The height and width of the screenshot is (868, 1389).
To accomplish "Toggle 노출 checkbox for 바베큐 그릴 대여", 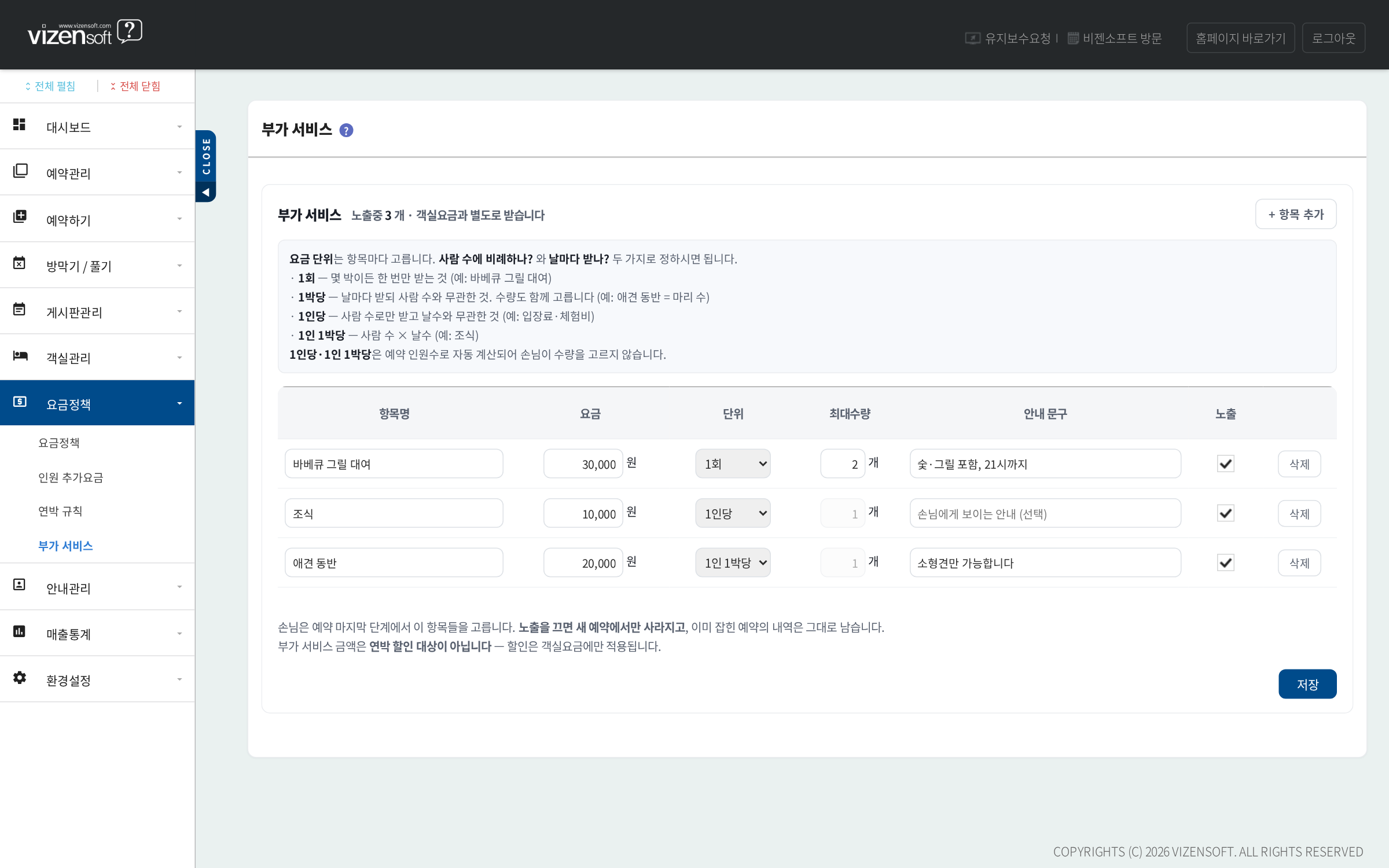I will (1226, 464).
